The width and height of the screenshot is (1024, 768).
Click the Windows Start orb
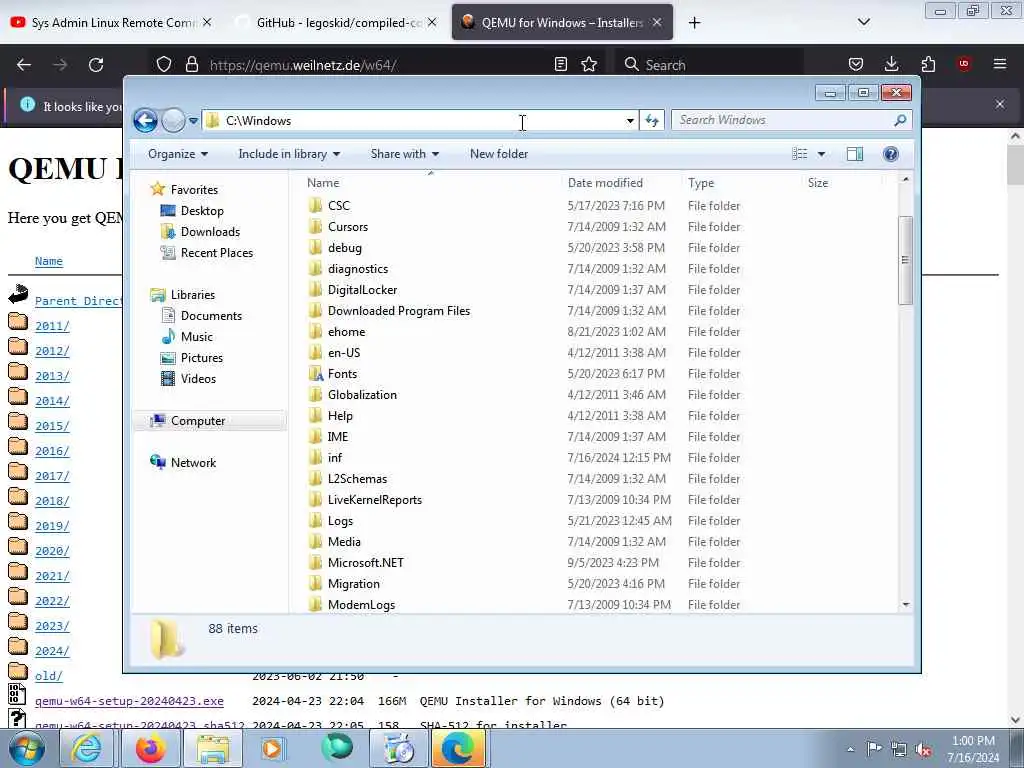pyautogui.click(x=27, y=748)
